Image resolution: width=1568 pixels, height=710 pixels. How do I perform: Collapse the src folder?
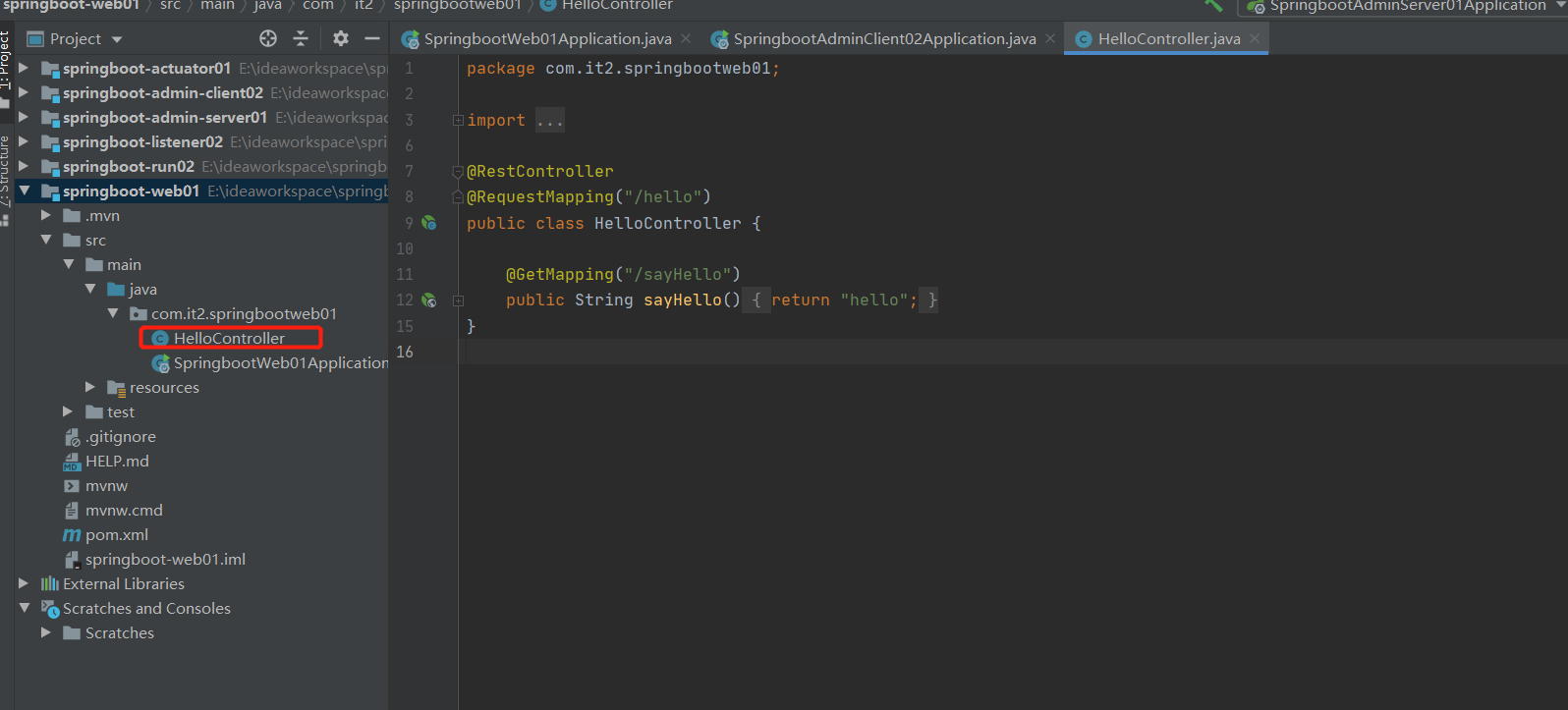(x=46, y=240)
